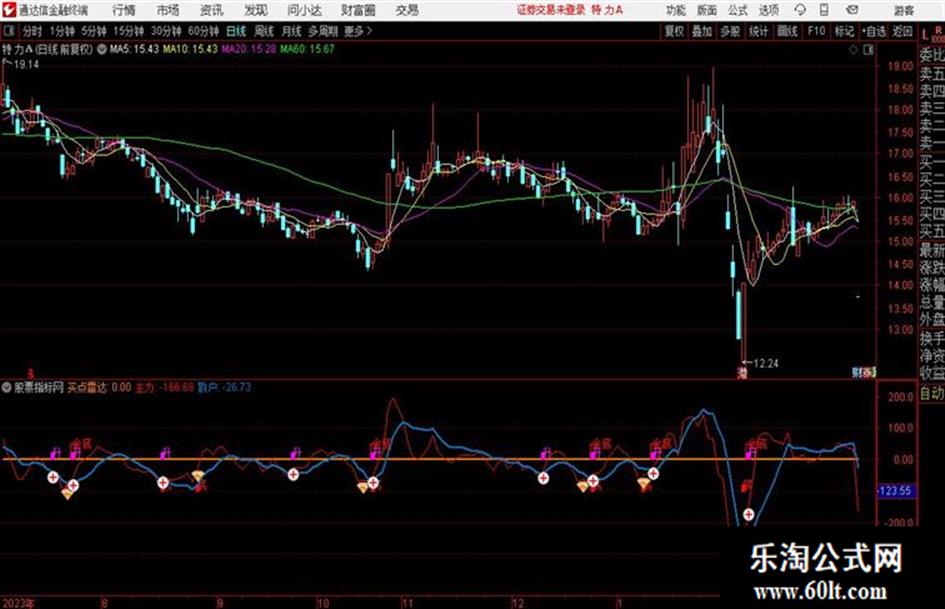Viewport: 945px width, 609px height.
Task: Click the 通达信 logo icon
Action: tap(9, 10)
